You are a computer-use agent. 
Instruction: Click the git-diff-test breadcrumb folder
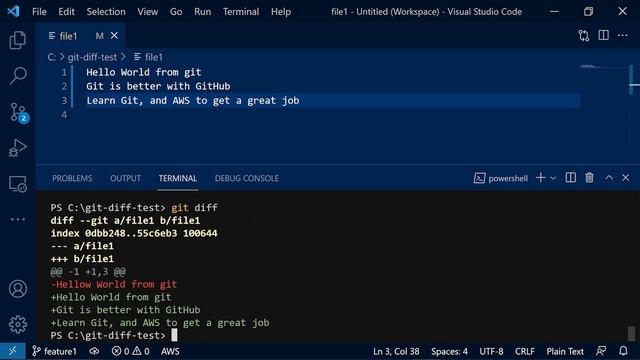tap(92, 57)
